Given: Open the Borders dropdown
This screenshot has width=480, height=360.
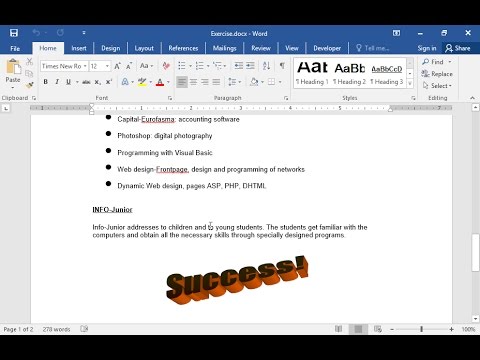Looking at the screenshot, I should pyautogui.click(x=279, y=82).
